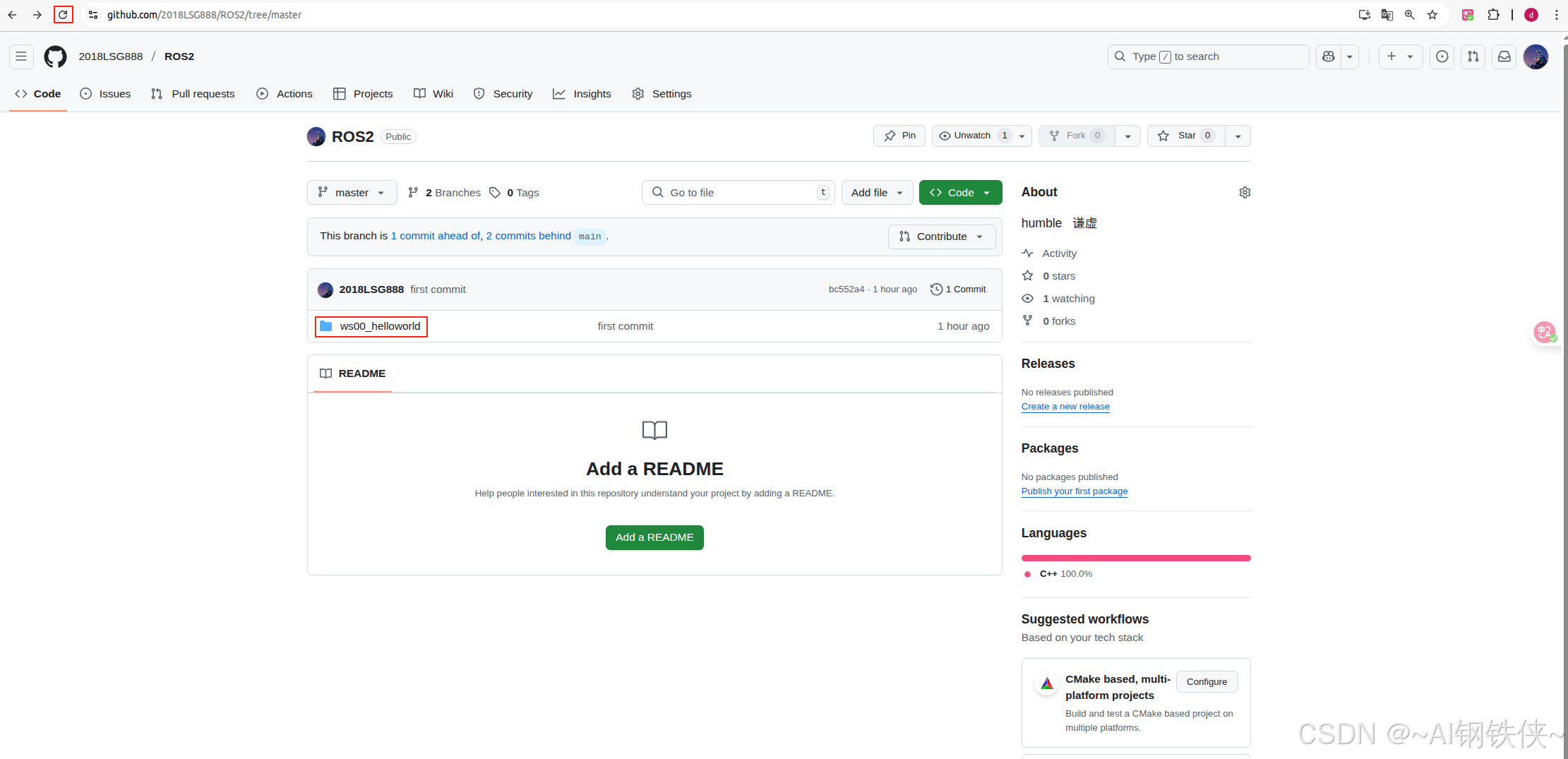1568x759 pixels.
Task: Go back using the browser back arrow
Action: pos(12,15)
